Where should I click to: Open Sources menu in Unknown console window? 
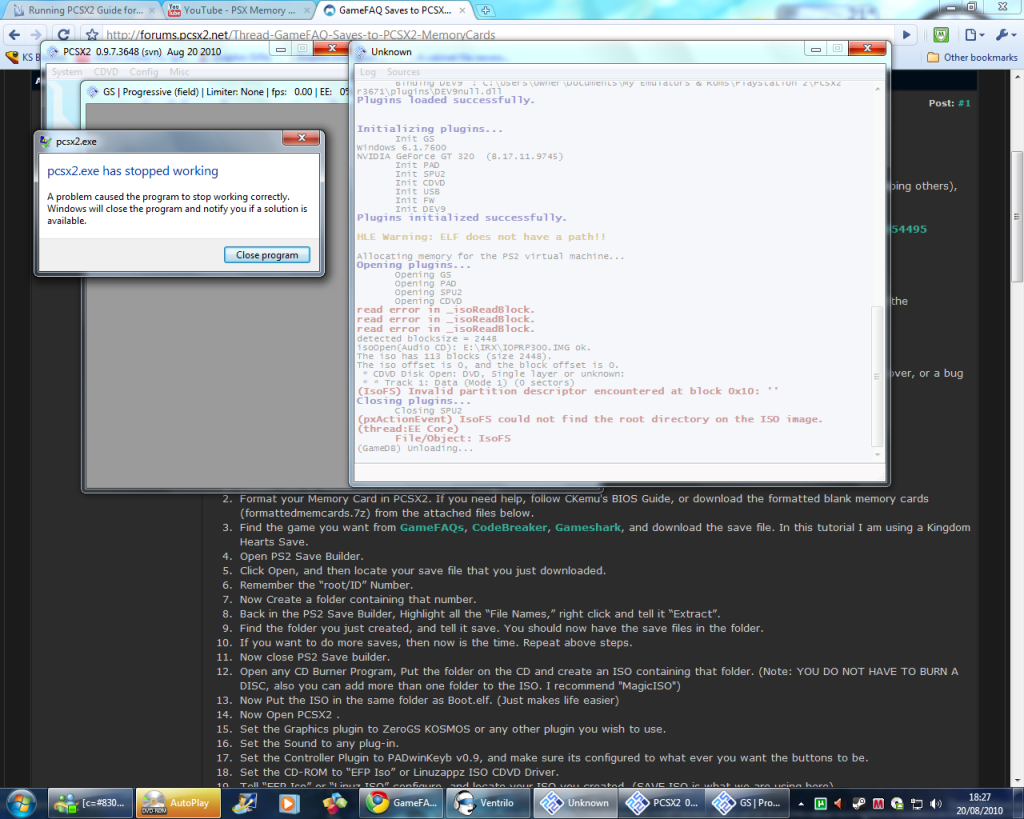403,72
